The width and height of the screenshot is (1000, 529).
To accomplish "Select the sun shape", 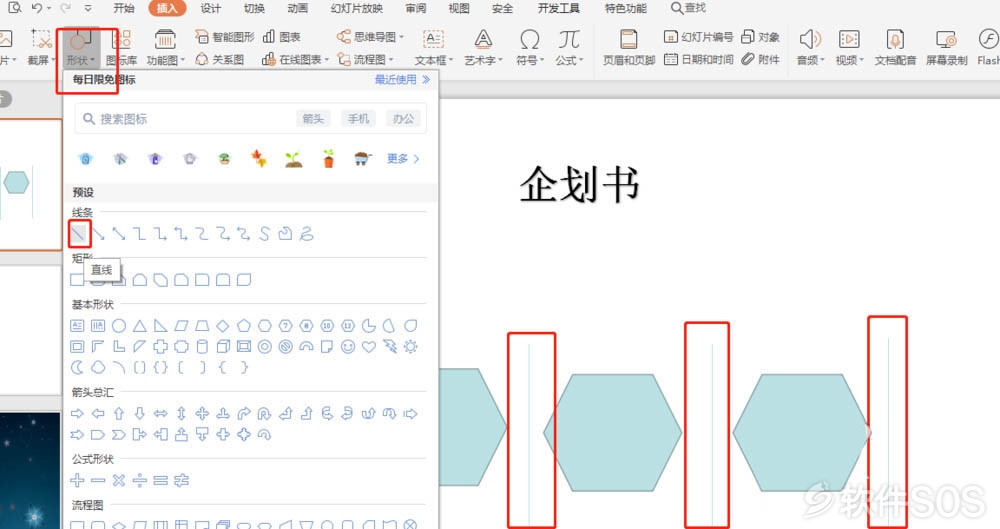I will tap(411, 346).
